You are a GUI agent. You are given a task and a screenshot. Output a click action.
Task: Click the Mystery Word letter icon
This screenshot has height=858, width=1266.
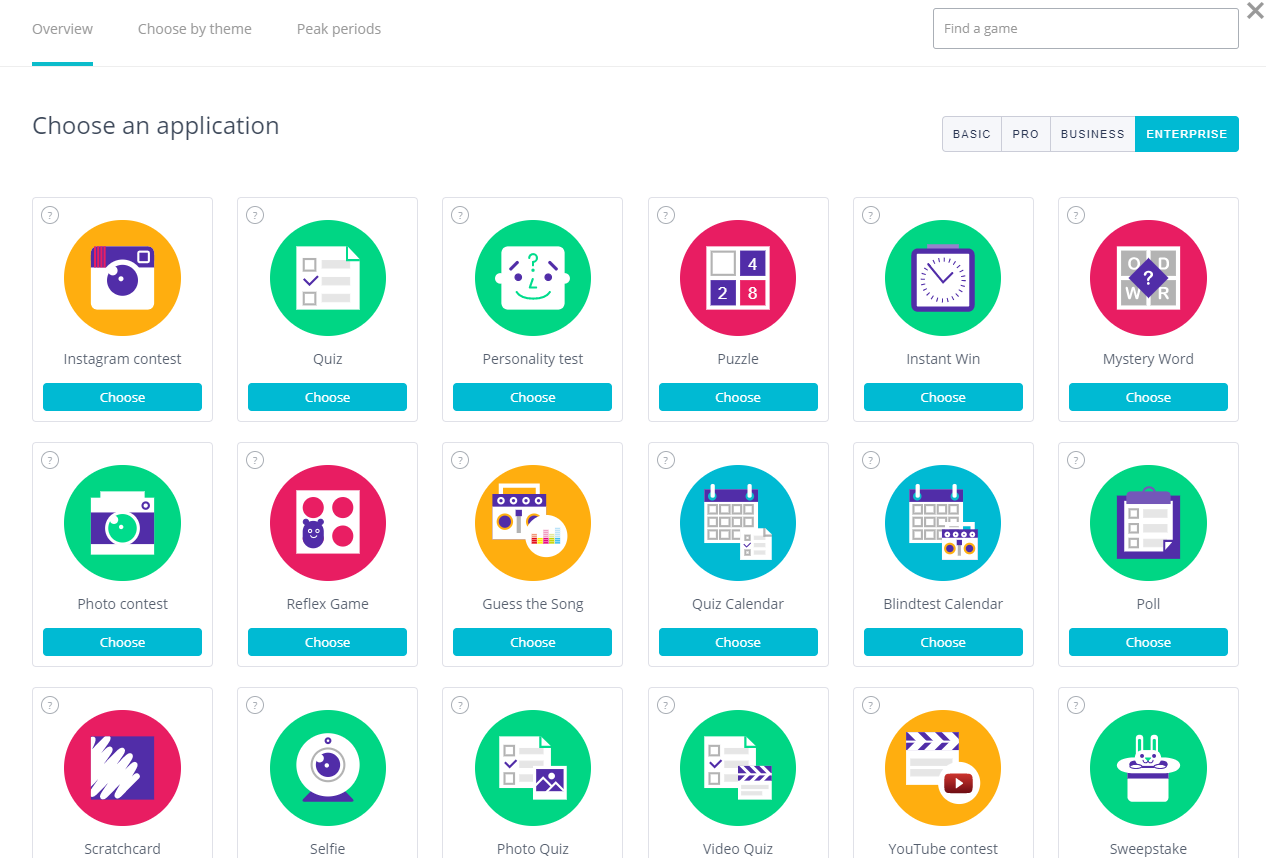tap(1148, 278)
